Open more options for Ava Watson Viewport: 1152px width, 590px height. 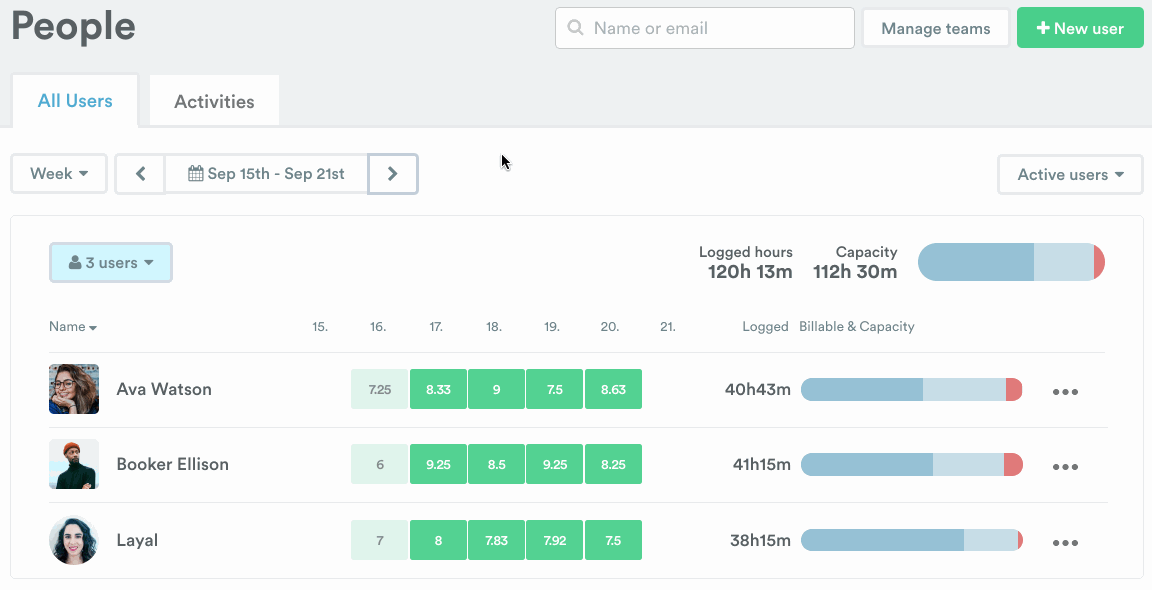coord(1065,391)
